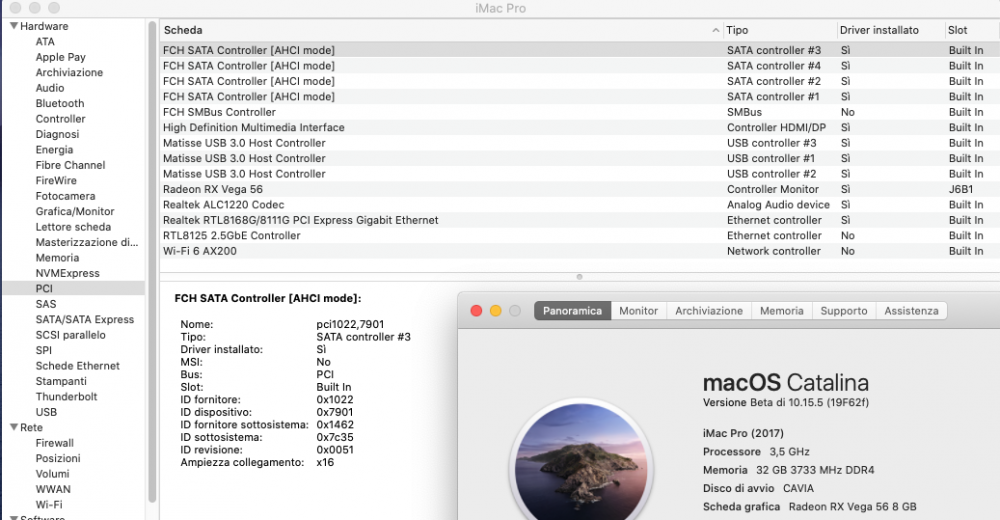Image resolution: width=1000 pixels, height=520 pixels.
Task: Switch to Panoramica tab in About window
Action: [572, 311]
